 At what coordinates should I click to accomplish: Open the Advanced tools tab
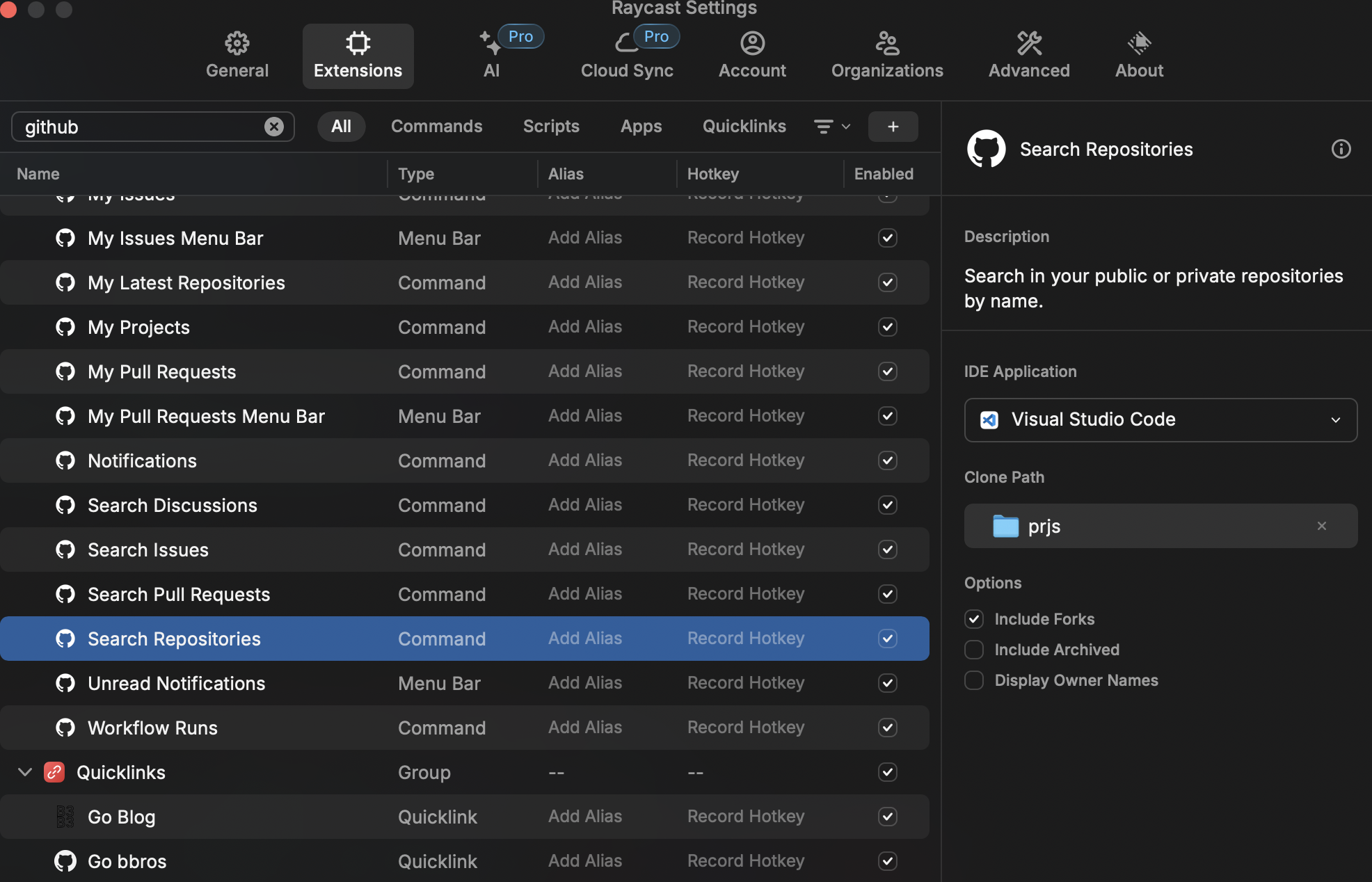1028,56
